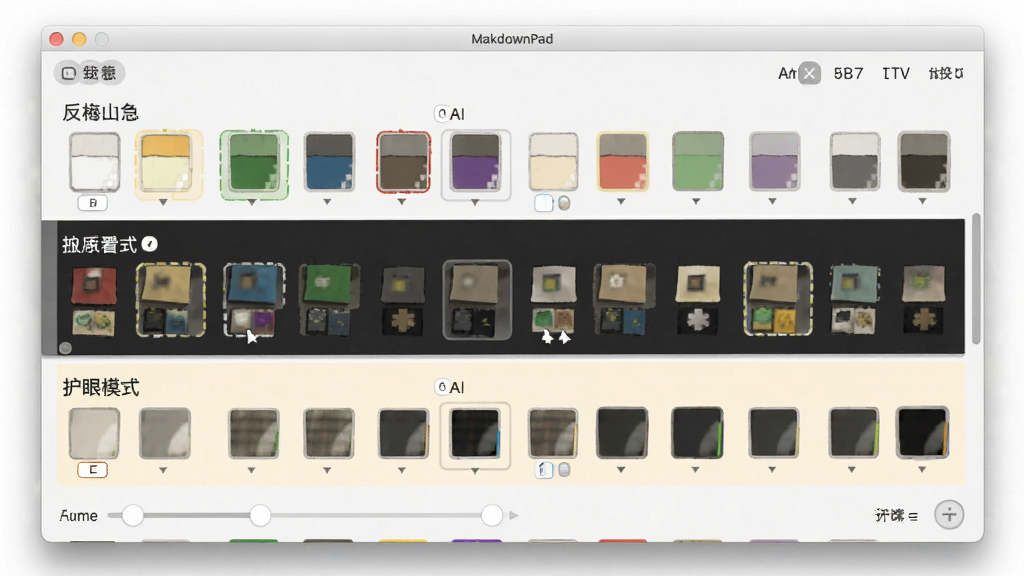
Task: Click the play arrow after the Aume slider
Action: click(x=514, y=515)
